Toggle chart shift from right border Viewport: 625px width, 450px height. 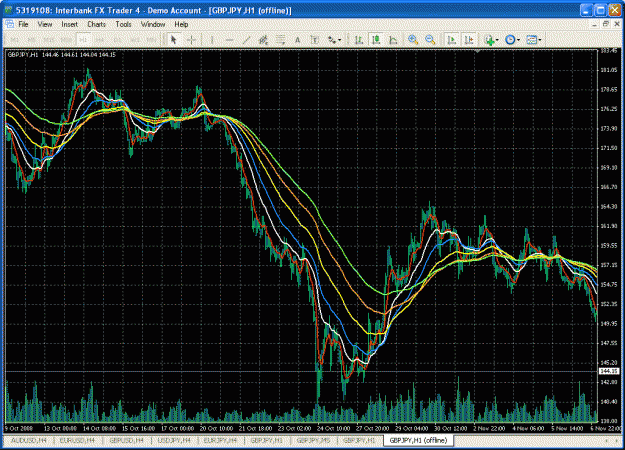[x=469, y=40]
